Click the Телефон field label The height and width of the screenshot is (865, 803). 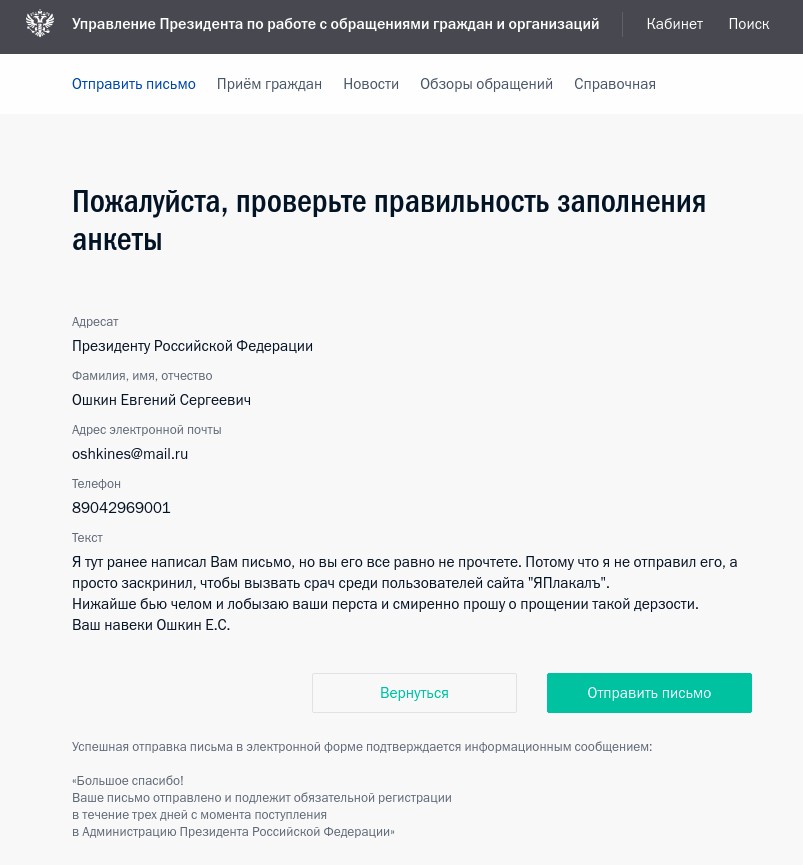(96, 484)
